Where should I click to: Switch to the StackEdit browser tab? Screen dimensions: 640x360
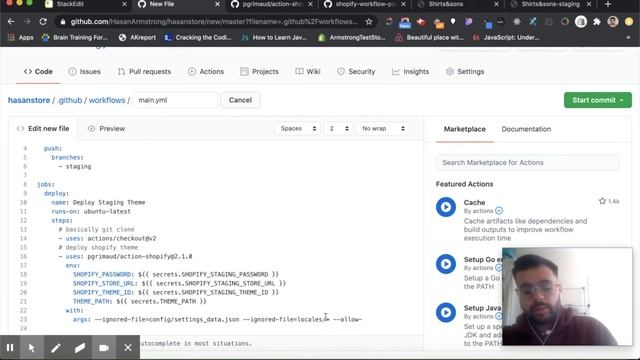70,4
